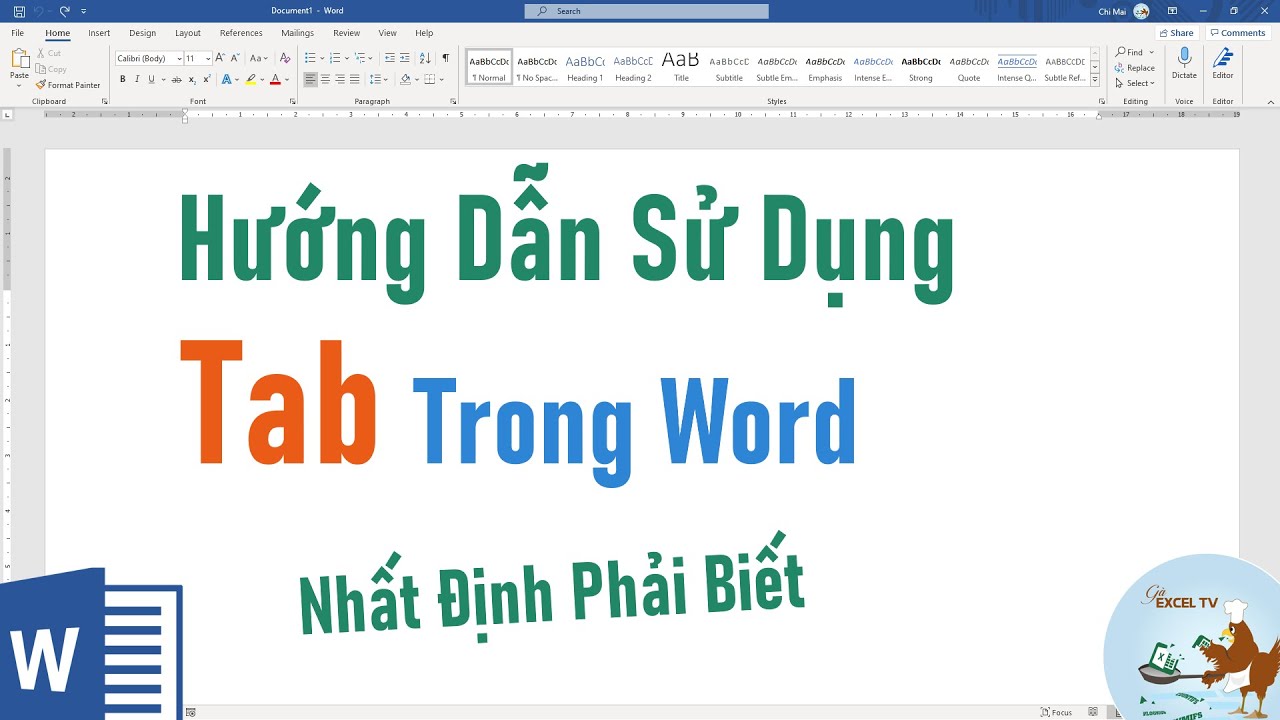Apply the No Spacing style

[537, 67]
